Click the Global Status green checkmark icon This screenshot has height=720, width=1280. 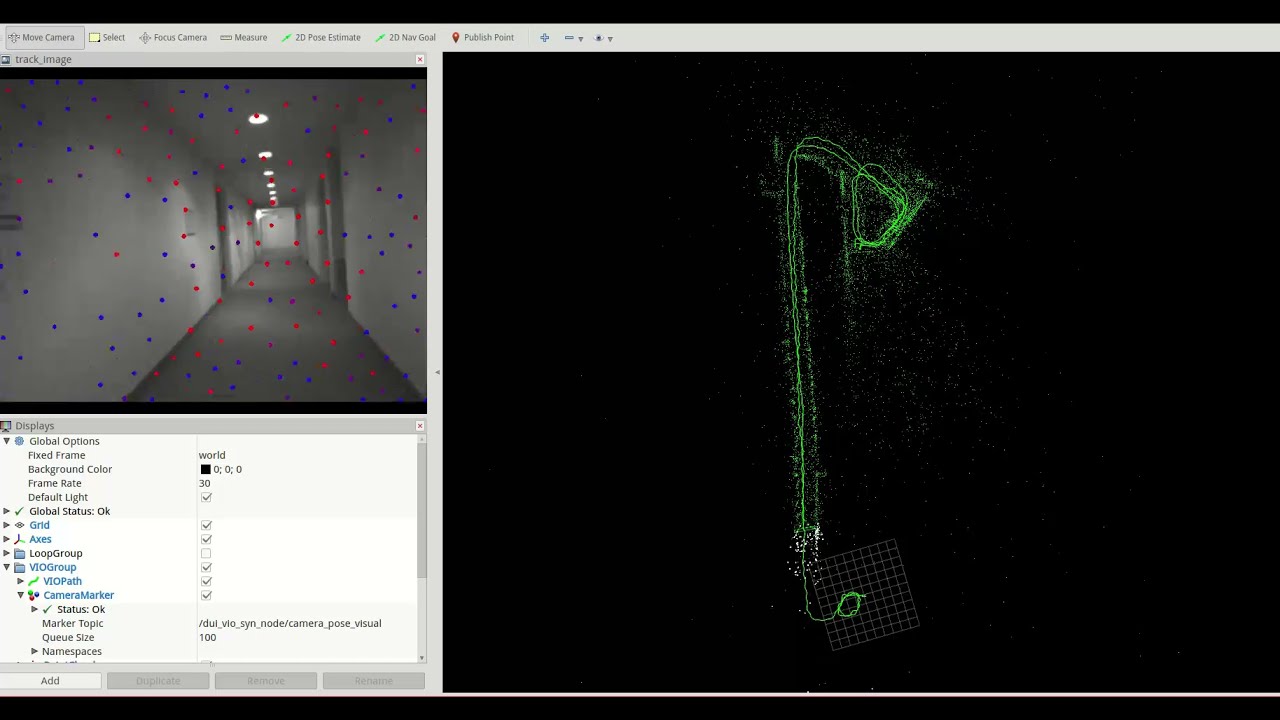[19, 511]
